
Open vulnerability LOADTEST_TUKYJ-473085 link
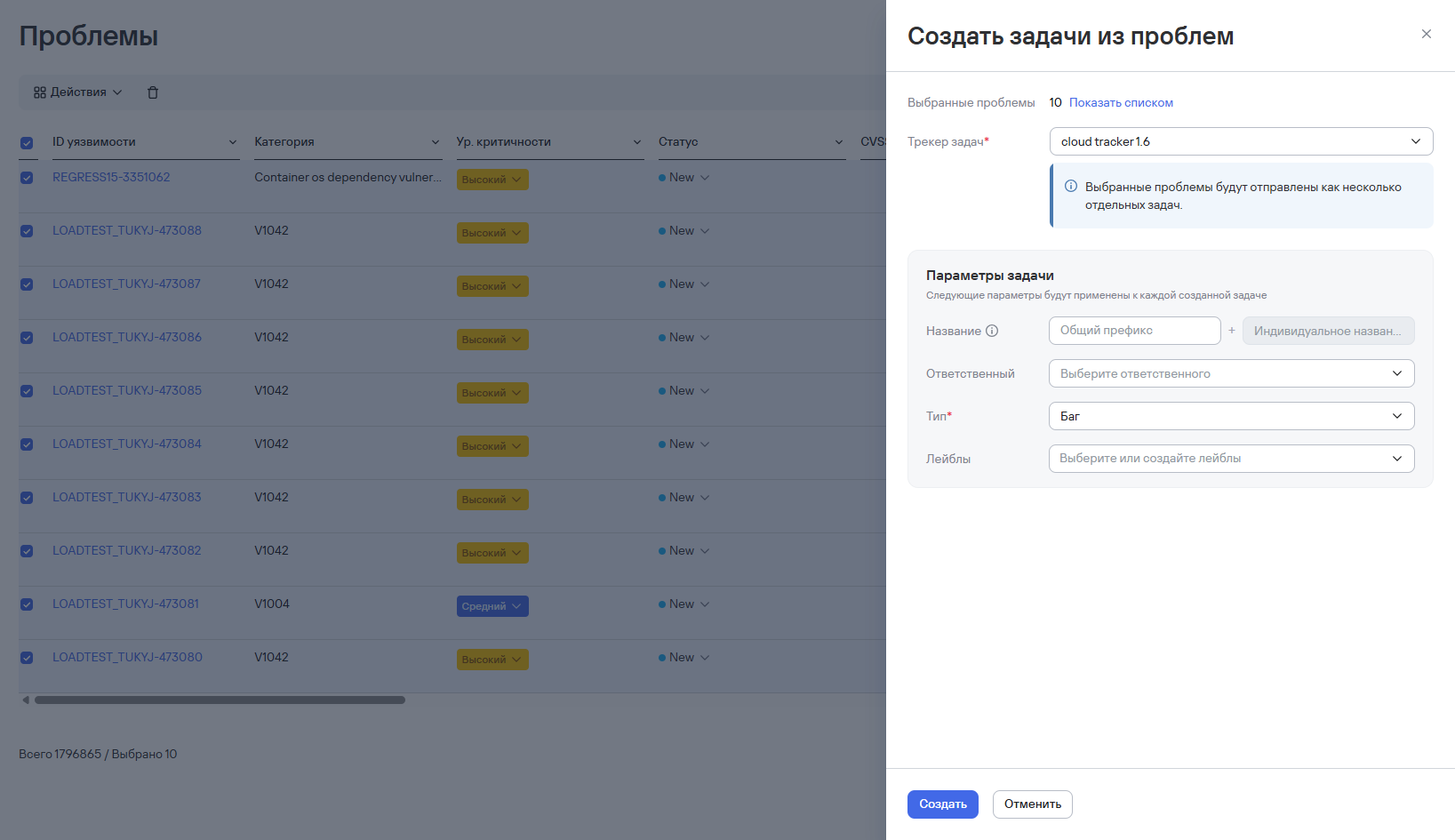[127, 391]
